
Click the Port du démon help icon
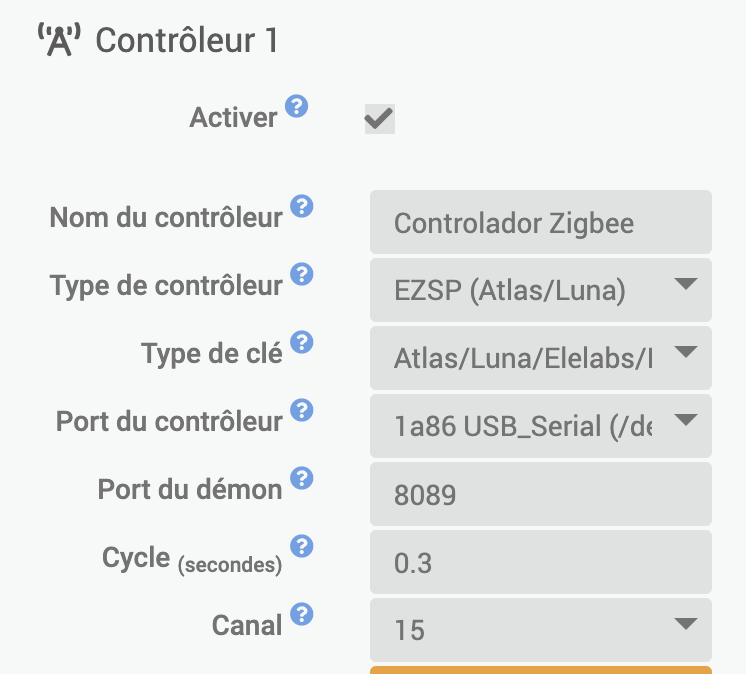click(302, 478)
